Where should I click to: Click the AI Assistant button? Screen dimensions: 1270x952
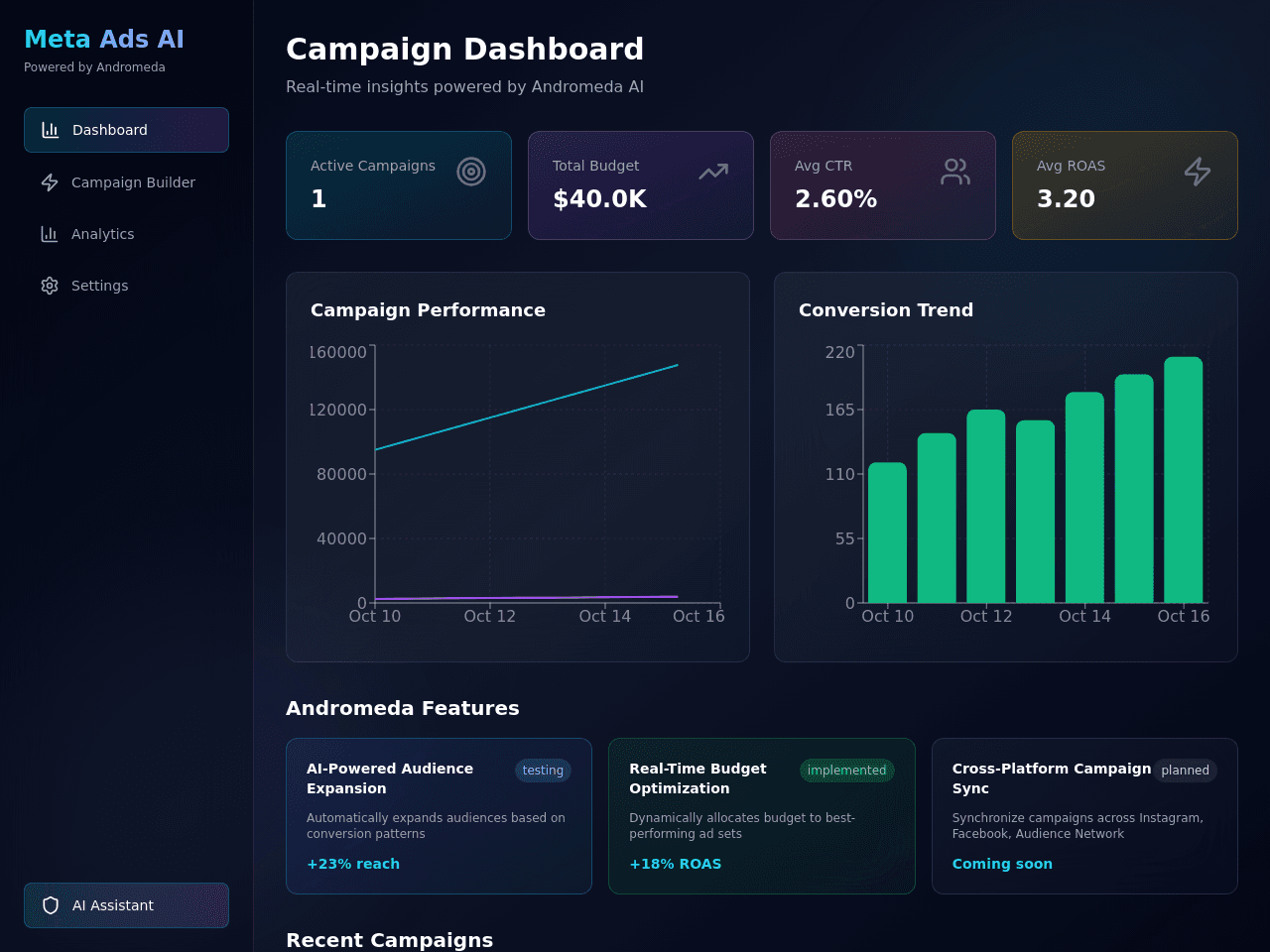pos(126,905)
